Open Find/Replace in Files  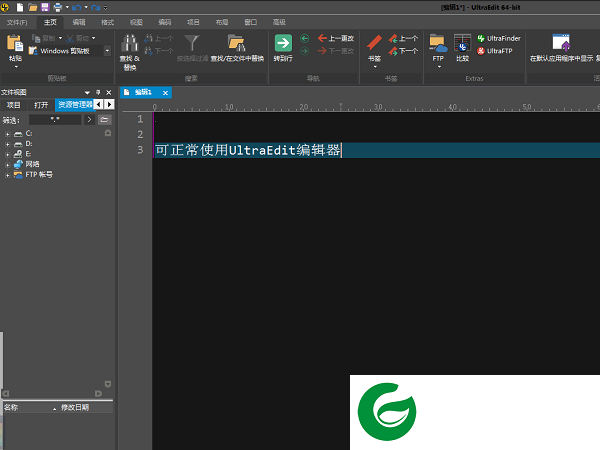(x=237, y=48)
